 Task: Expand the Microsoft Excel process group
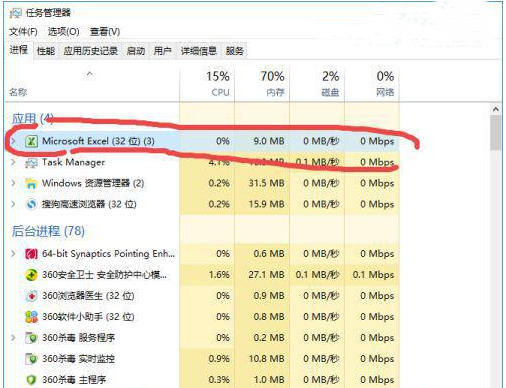click(13, 141)
